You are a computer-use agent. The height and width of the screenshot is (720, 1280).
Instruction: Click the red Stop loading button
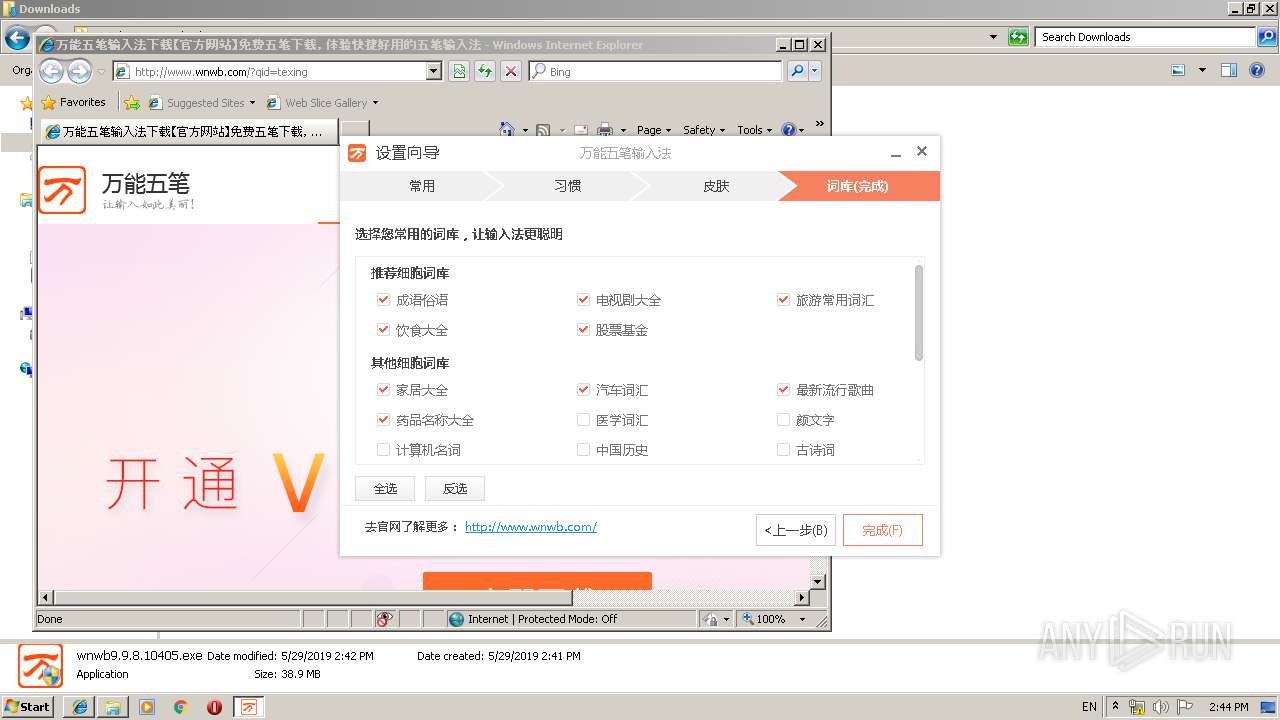pyautogui.click(x=511, y=71)
